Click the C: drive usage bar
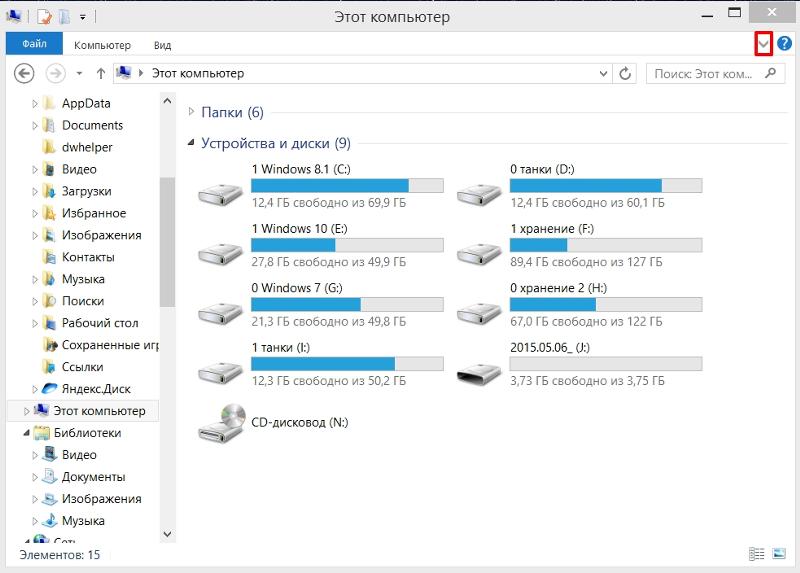Viewport: 800px width, 573px height. pyautogui.click(x=347, y=185)
